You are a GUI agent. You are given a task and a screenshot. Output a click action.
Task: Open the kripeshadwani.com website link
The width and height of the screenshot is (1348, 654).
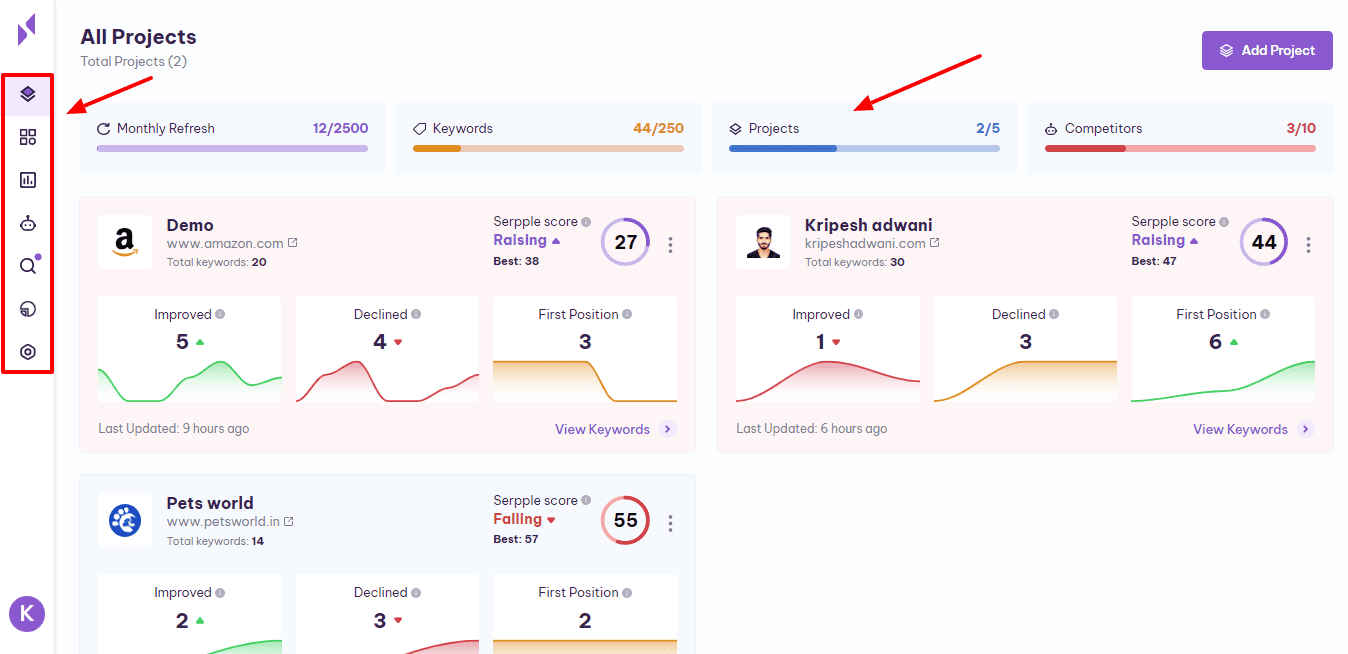(865, 243)
